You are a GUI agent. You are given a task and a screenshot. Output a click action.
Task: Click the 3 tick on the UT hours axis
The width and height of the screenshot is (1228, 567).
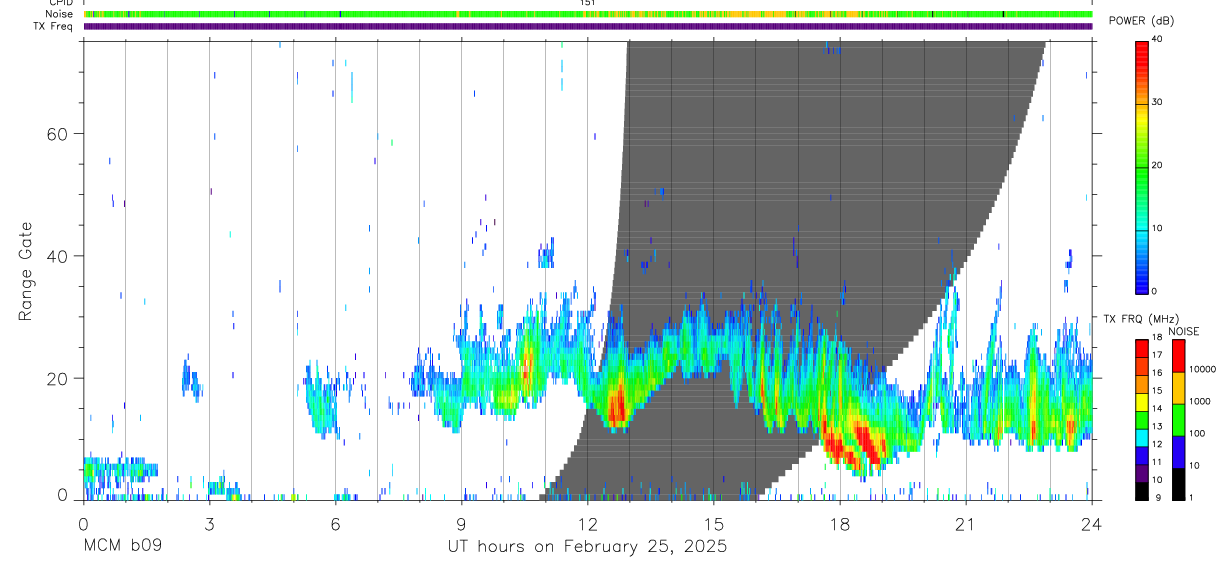209,524
